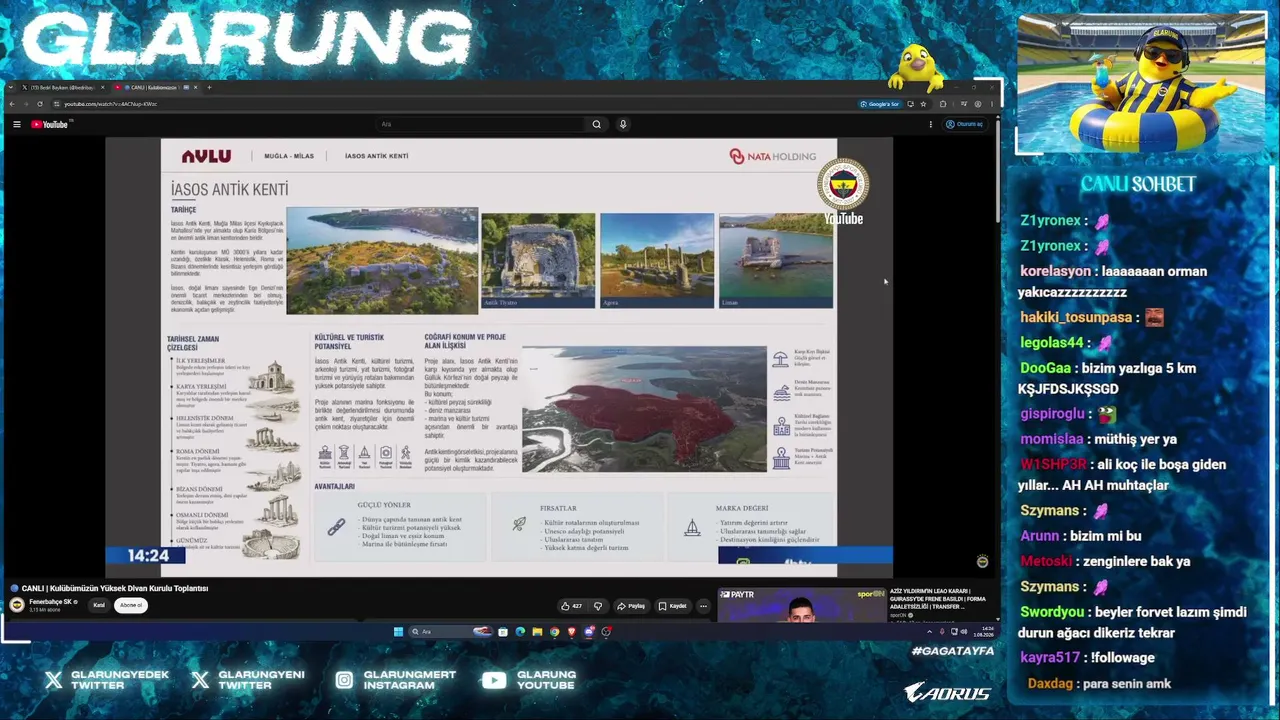Click chat username Arunn
The height and width of the screenshot is (720, 1280).
click(x=1039, y=536)
